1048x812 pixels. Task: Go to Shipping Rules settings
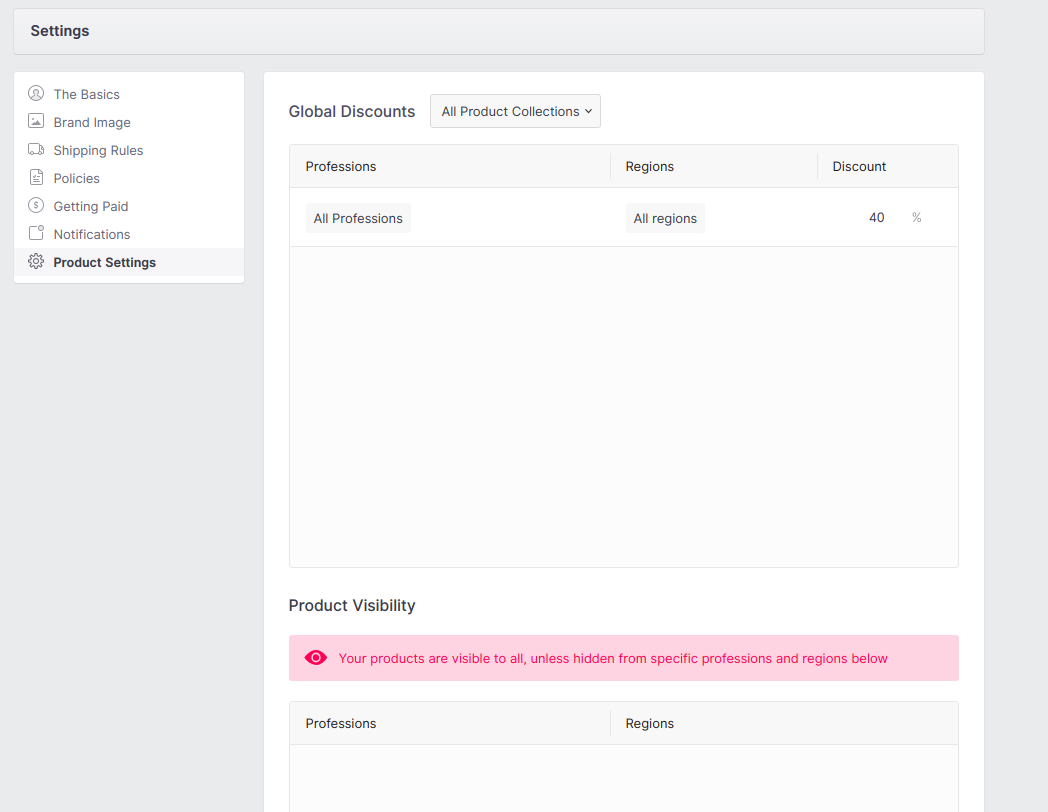click(x=98, y=150)
